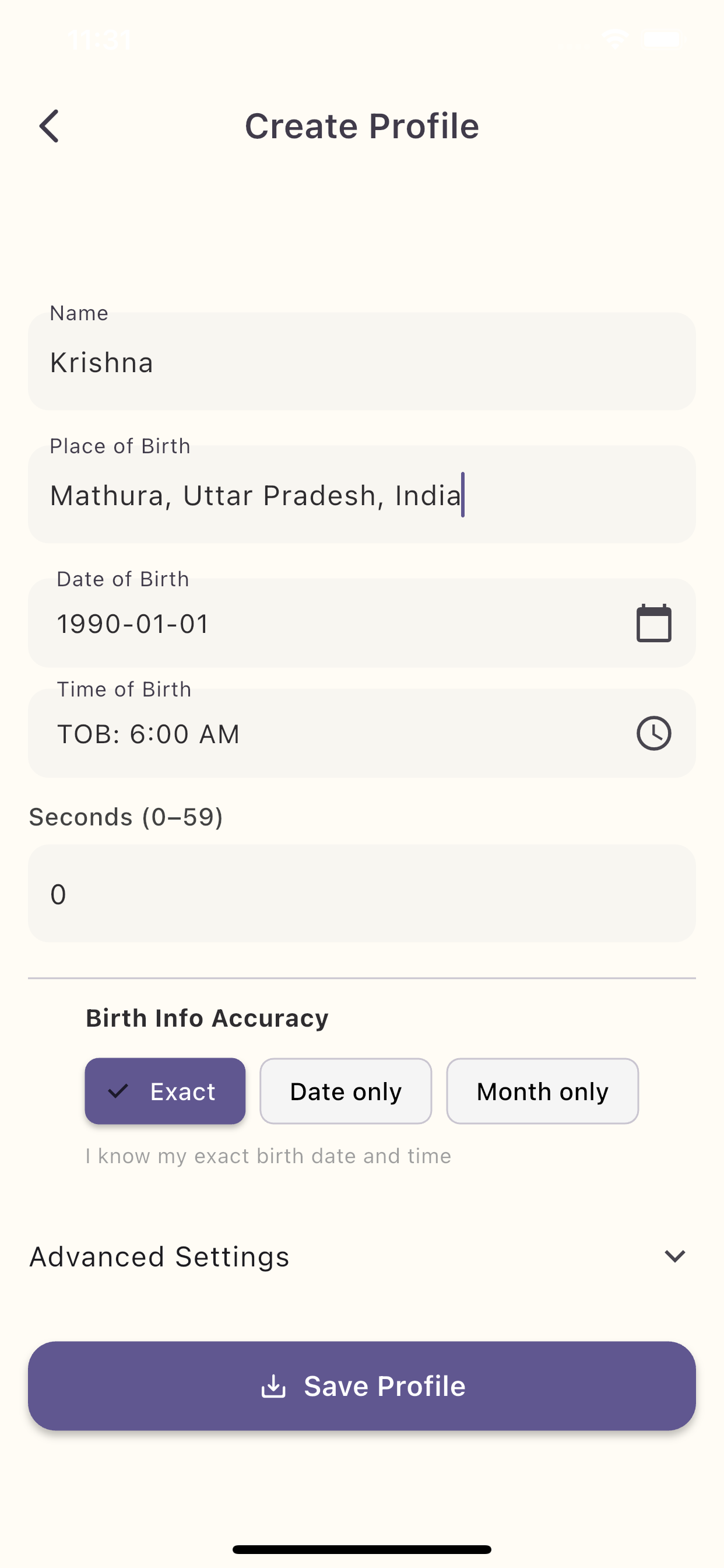Select Month only accuracy option
The height and width of the screenshot is (1568, 724).
[542, 1091]
